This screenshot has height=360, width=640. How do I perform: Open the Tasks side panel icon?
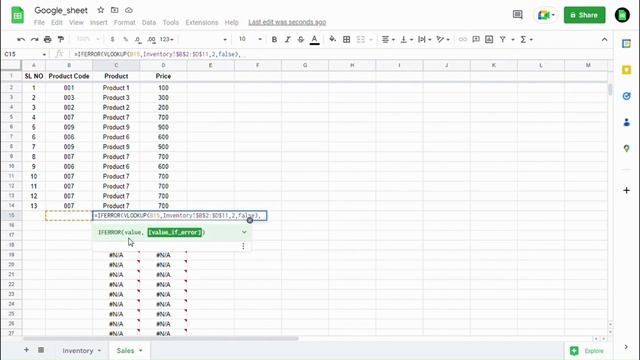pyautogui.click(x=627, y=96)
